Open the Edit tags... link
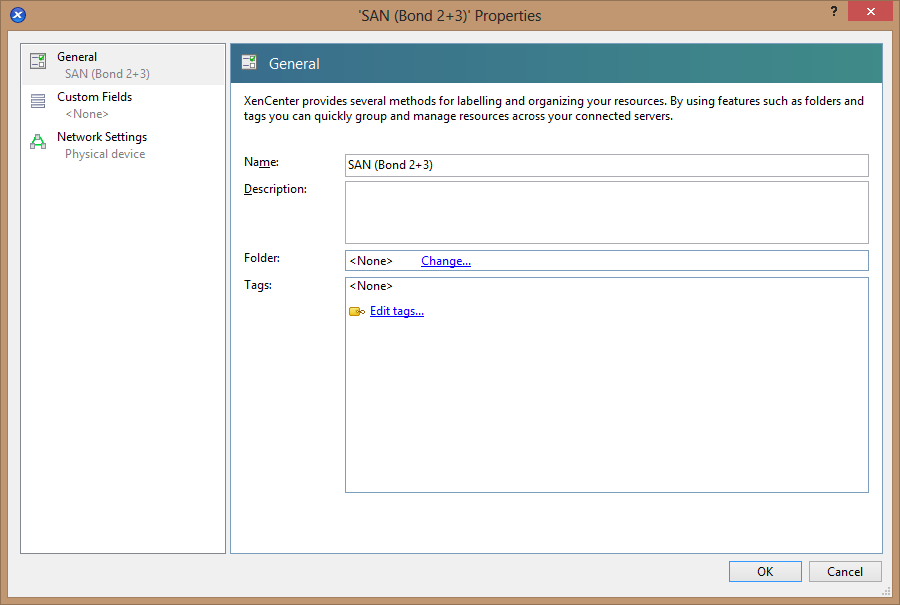This screenshot has height=605, width=900. point(396,311)
